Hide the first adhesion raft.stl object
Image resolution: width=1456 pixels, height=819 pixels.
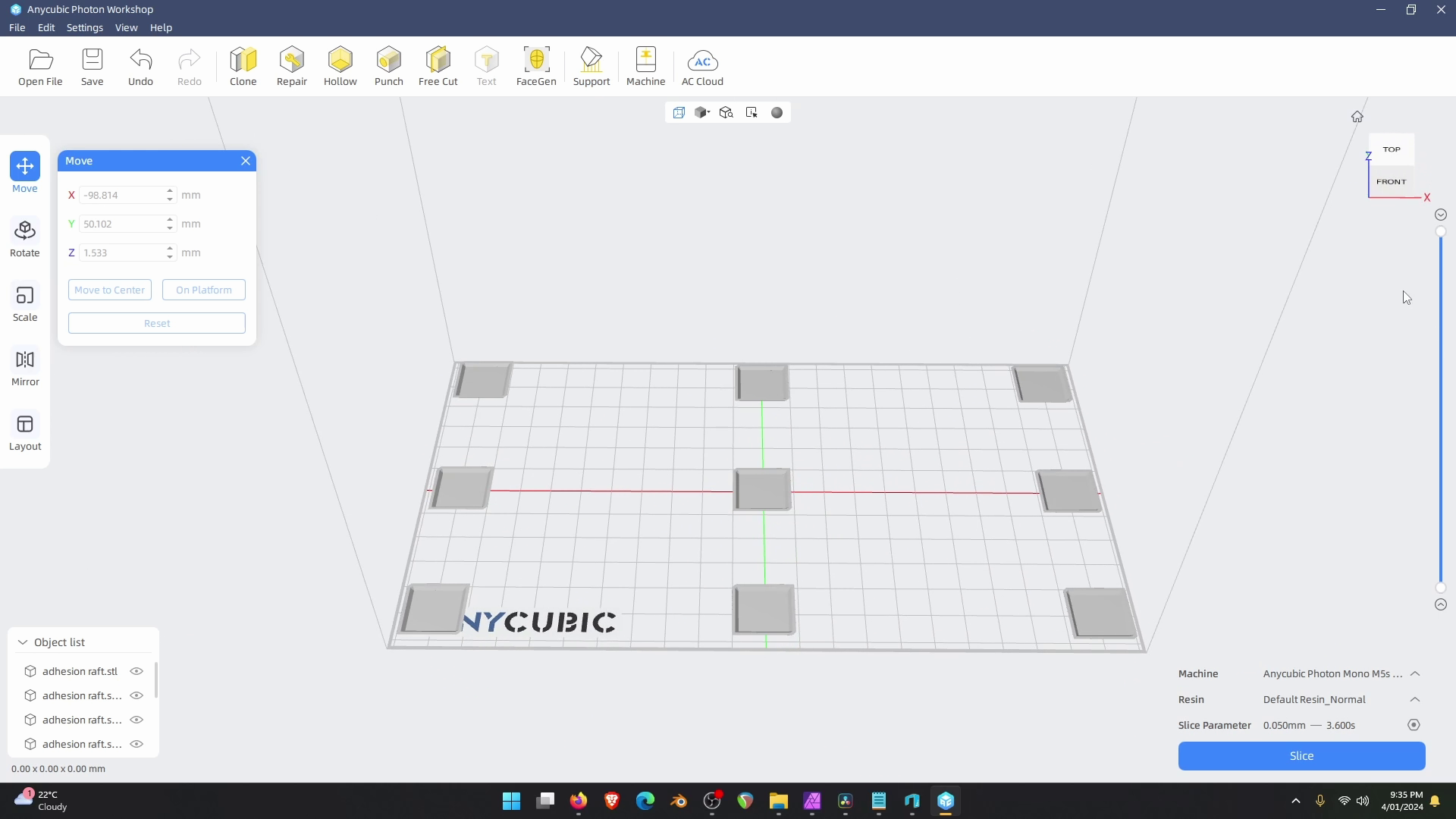(x=136, y=671)
